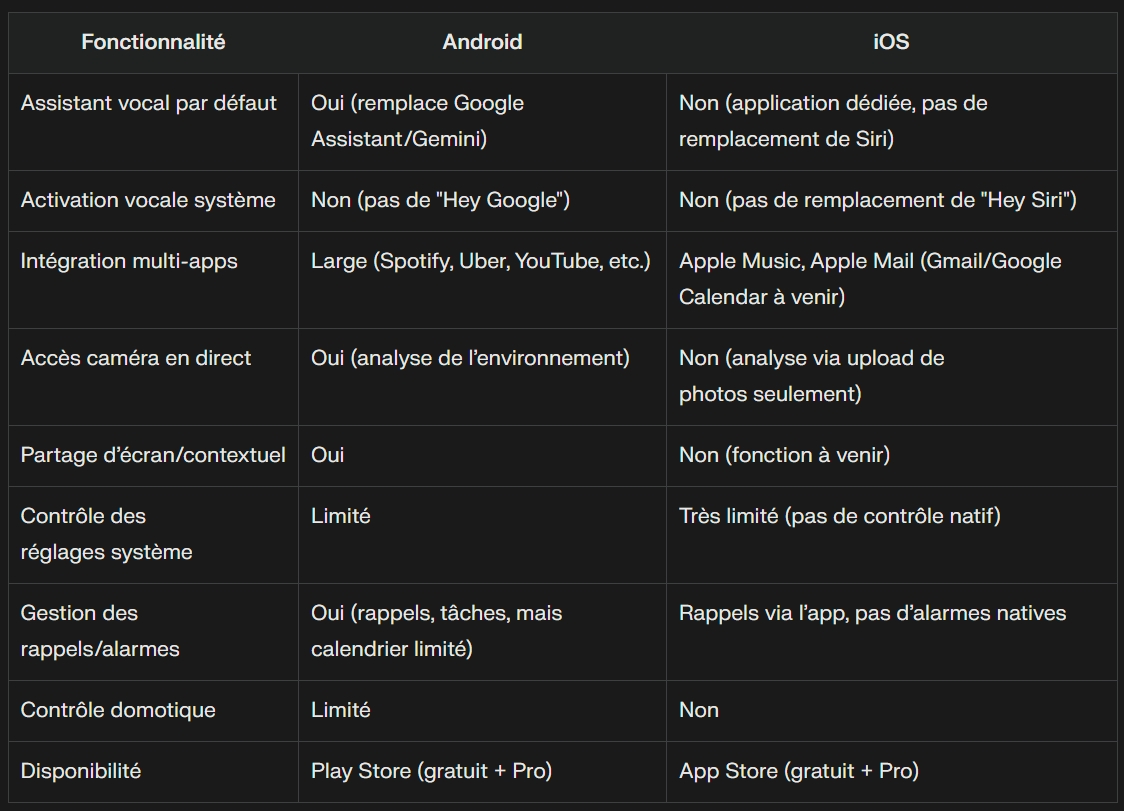
Task: Click the cell reading 'Non (pas de "Hey Google")'
Action: pos(440,200)
